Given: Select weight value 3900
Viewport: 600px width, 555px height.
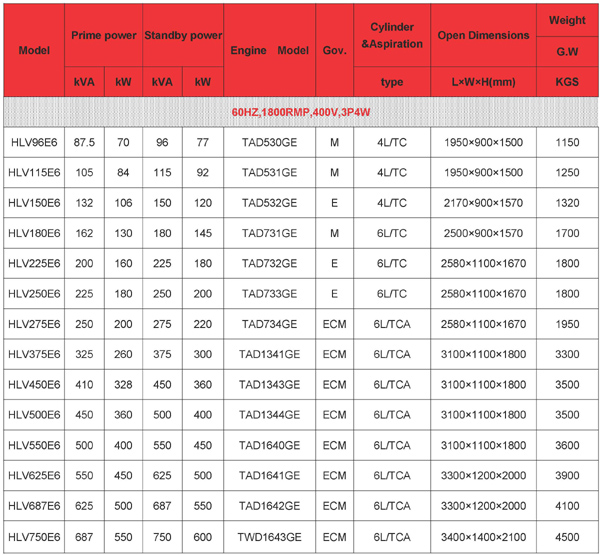Looking at the screenshot, I should point(567,475).
